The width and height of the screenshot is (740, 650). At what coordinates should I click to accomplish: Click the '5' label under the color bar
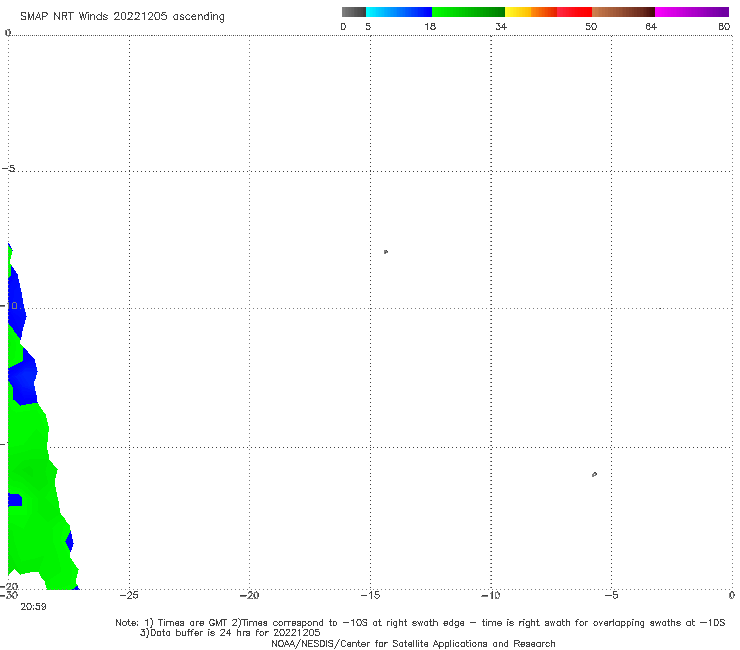pyautogui.click(x=368, y=27)
